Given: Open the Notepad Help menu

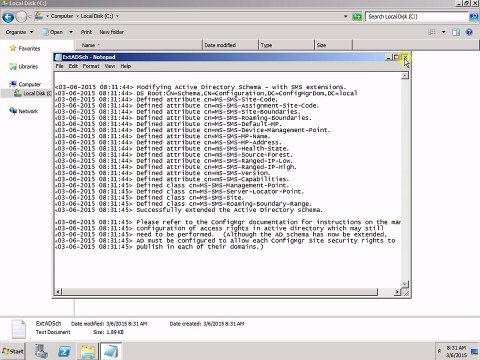Looking at the screenshot, I should pyautogui.click(x=125, y=66).
